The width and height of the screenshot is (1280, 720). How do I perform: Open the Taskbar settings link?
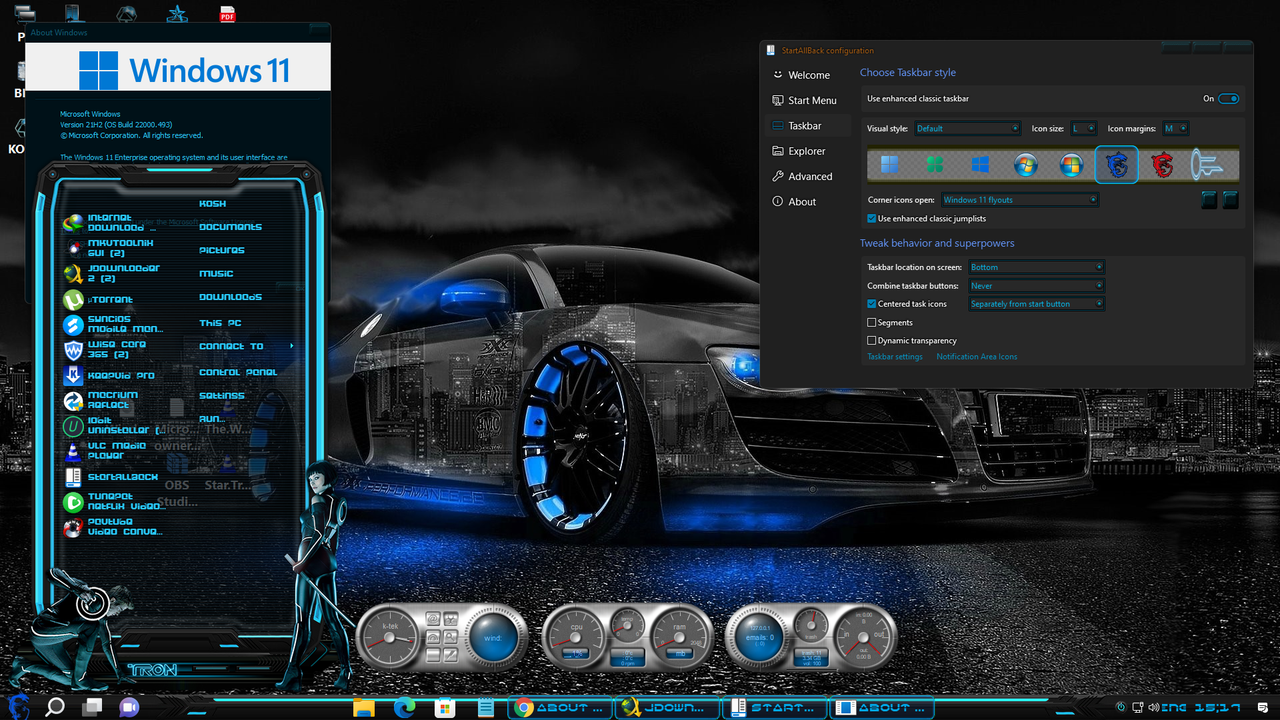click(895, 356)
